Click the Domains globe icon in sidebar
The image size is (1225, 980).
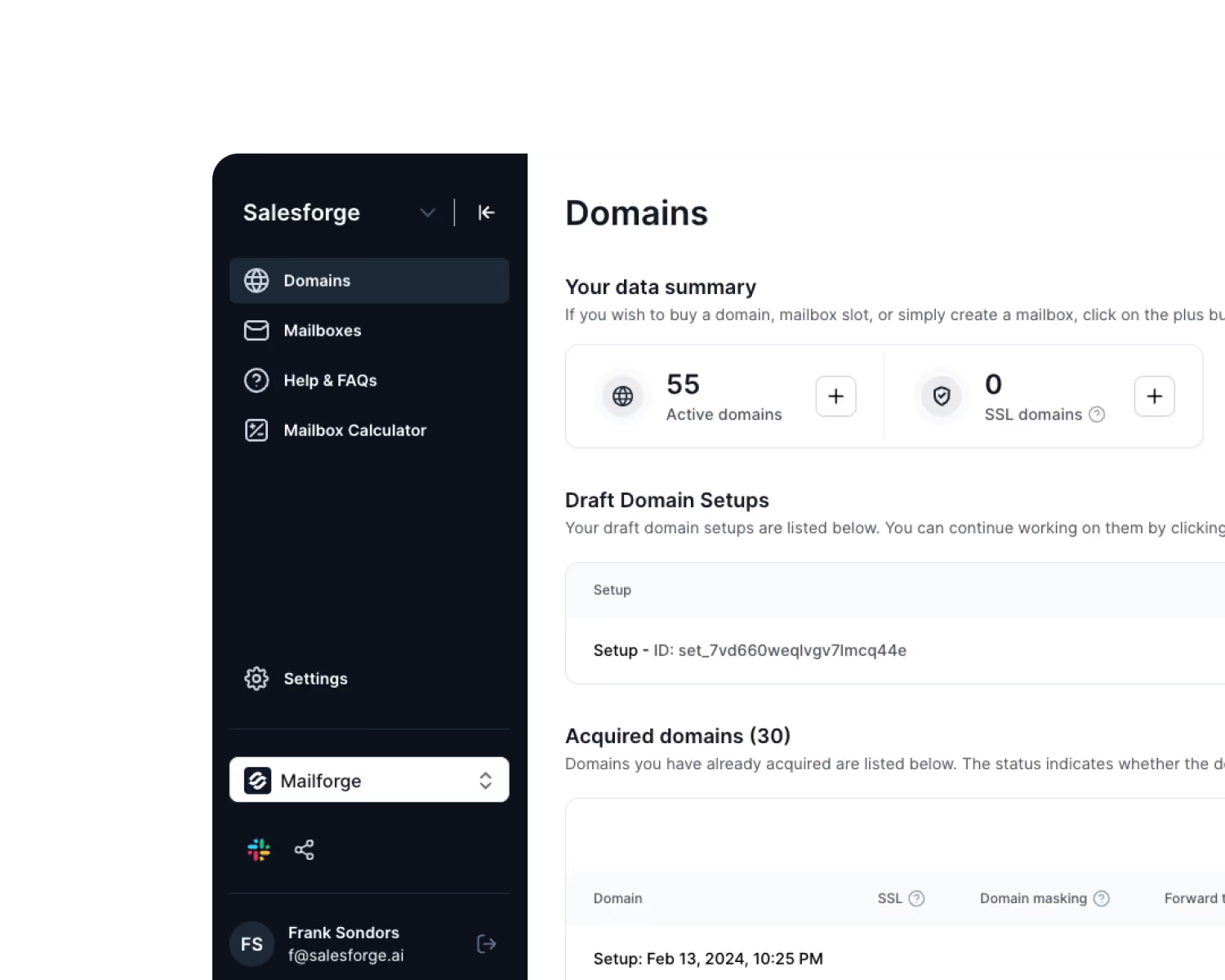(256, 280)
